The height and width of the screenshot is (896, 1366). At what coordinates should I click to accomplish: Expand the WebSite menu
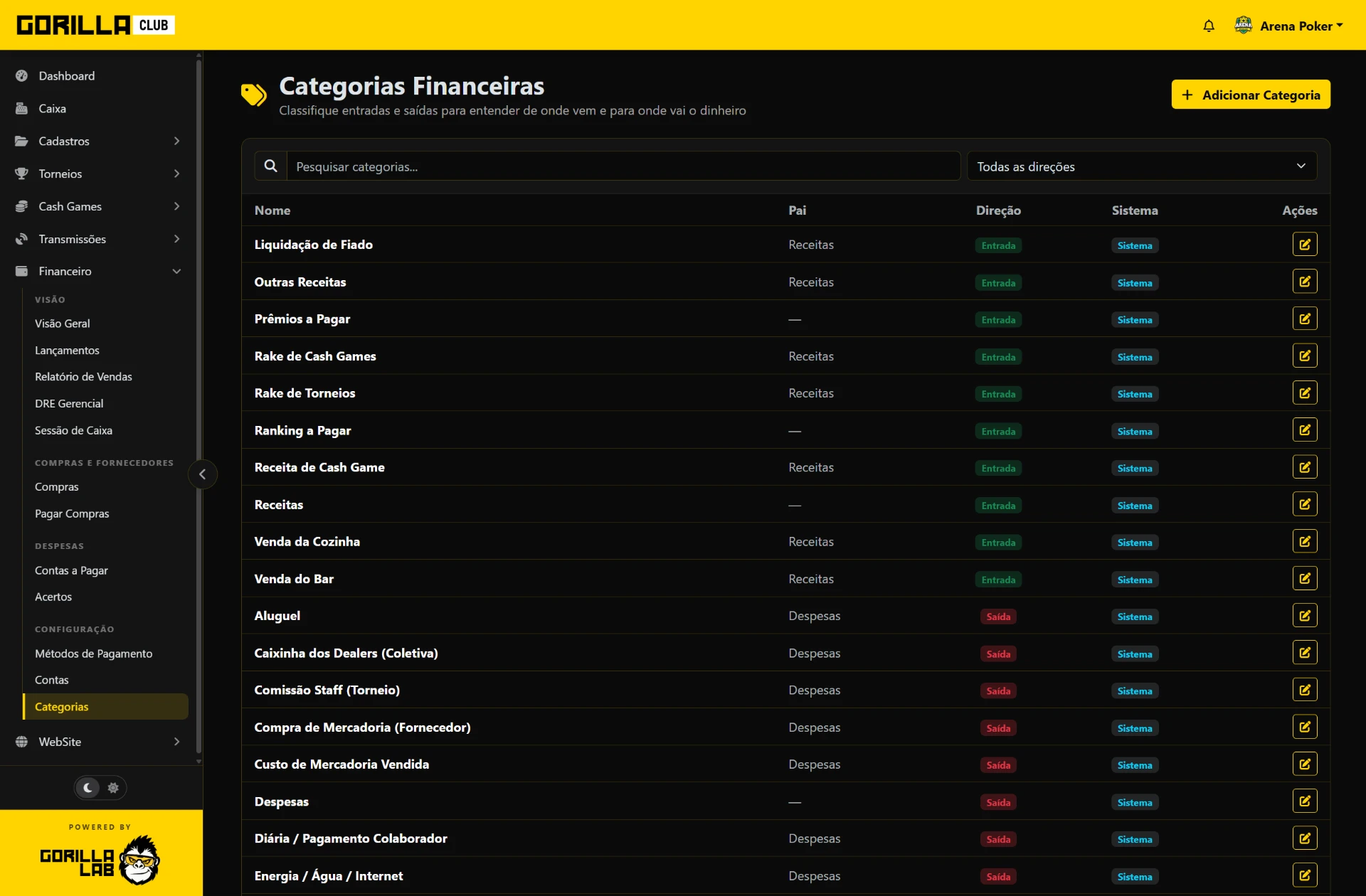[x=98, y=742]
